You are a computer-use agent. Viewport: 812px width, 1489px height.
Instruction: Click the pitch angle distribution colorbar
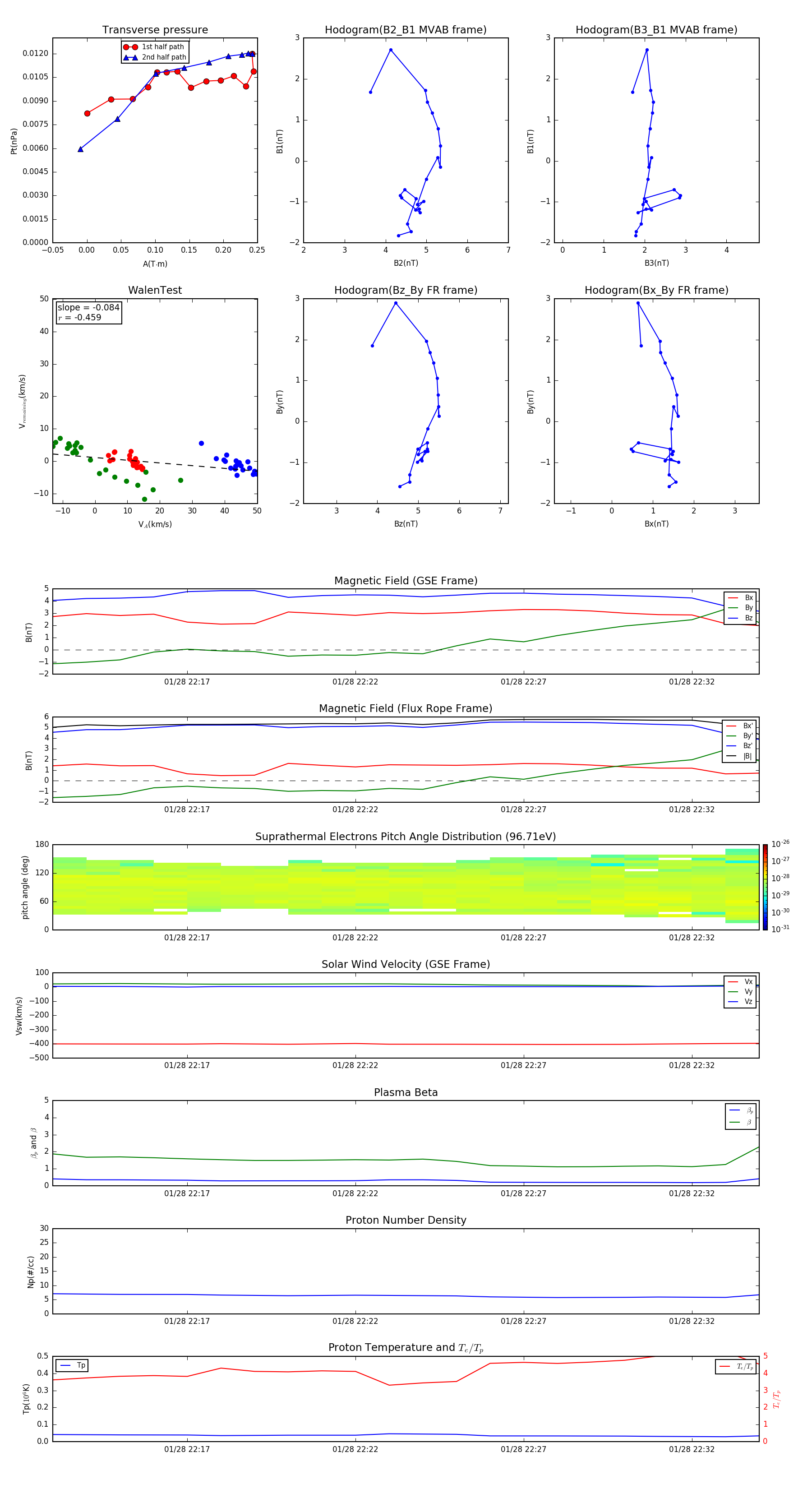765,887
